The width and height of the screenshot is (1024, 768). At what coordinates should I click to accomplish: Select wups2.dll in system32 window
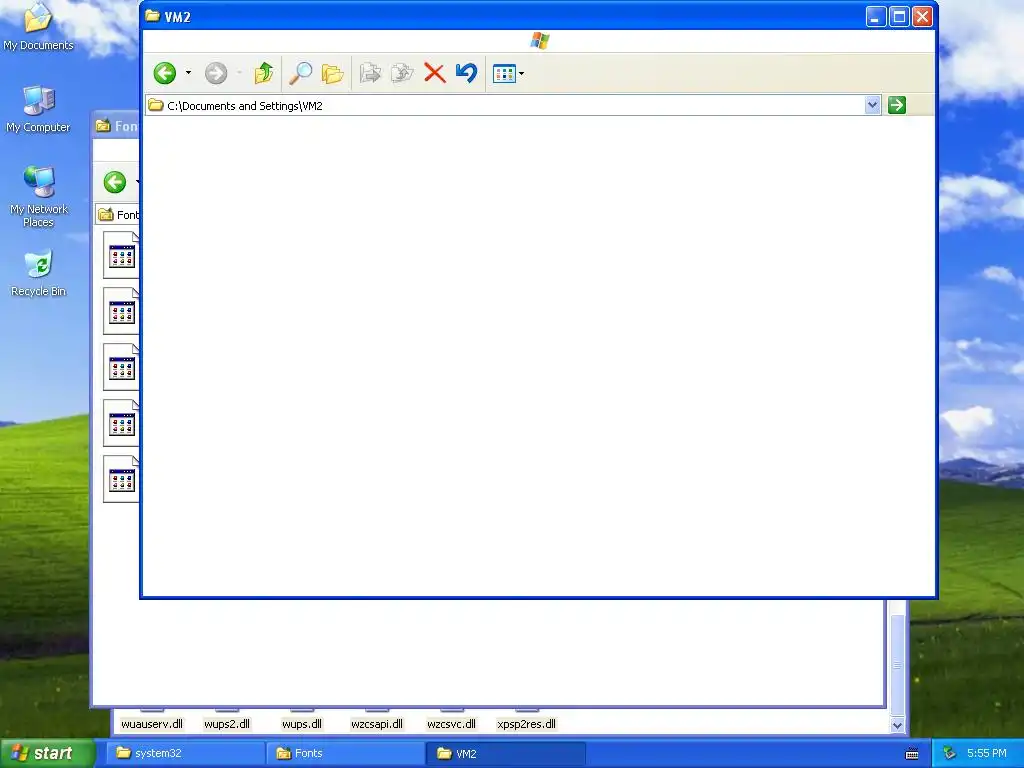227,724
